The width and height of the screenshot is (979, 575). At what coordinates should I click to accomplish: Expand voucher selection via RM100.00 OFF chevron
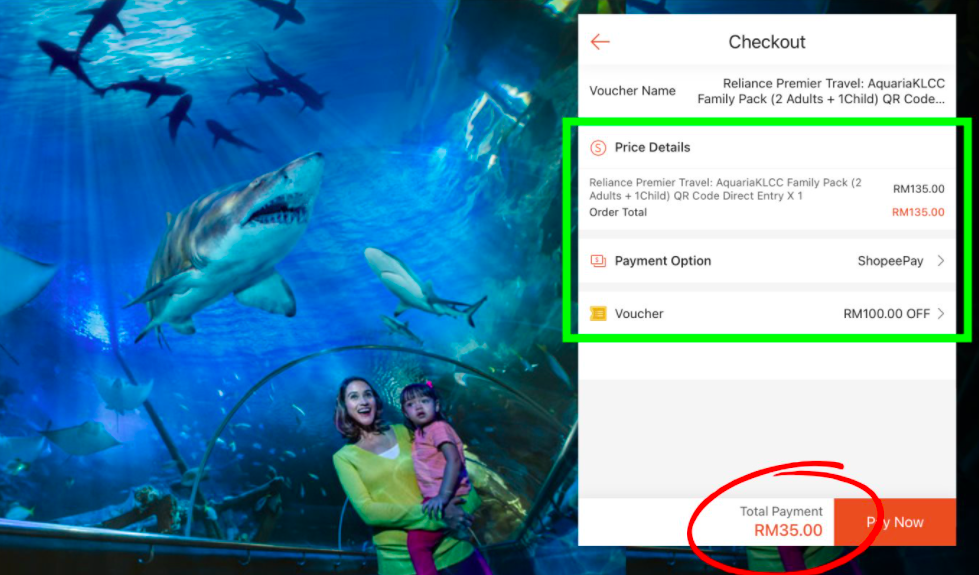940,313
